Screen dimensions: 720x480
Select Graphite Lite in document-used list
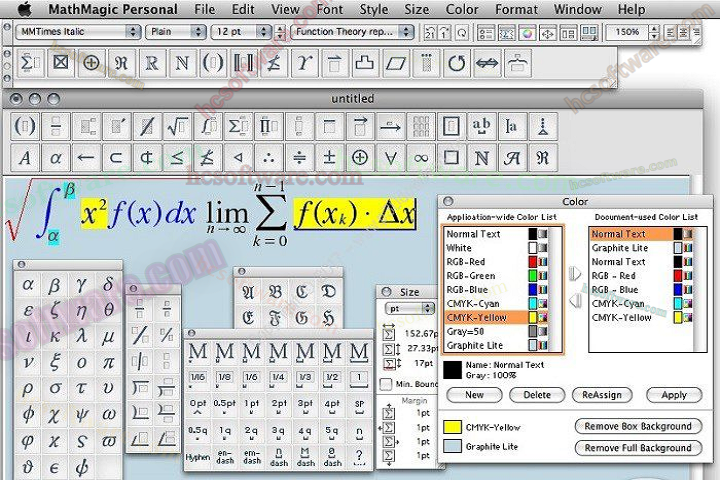(641, 248)
